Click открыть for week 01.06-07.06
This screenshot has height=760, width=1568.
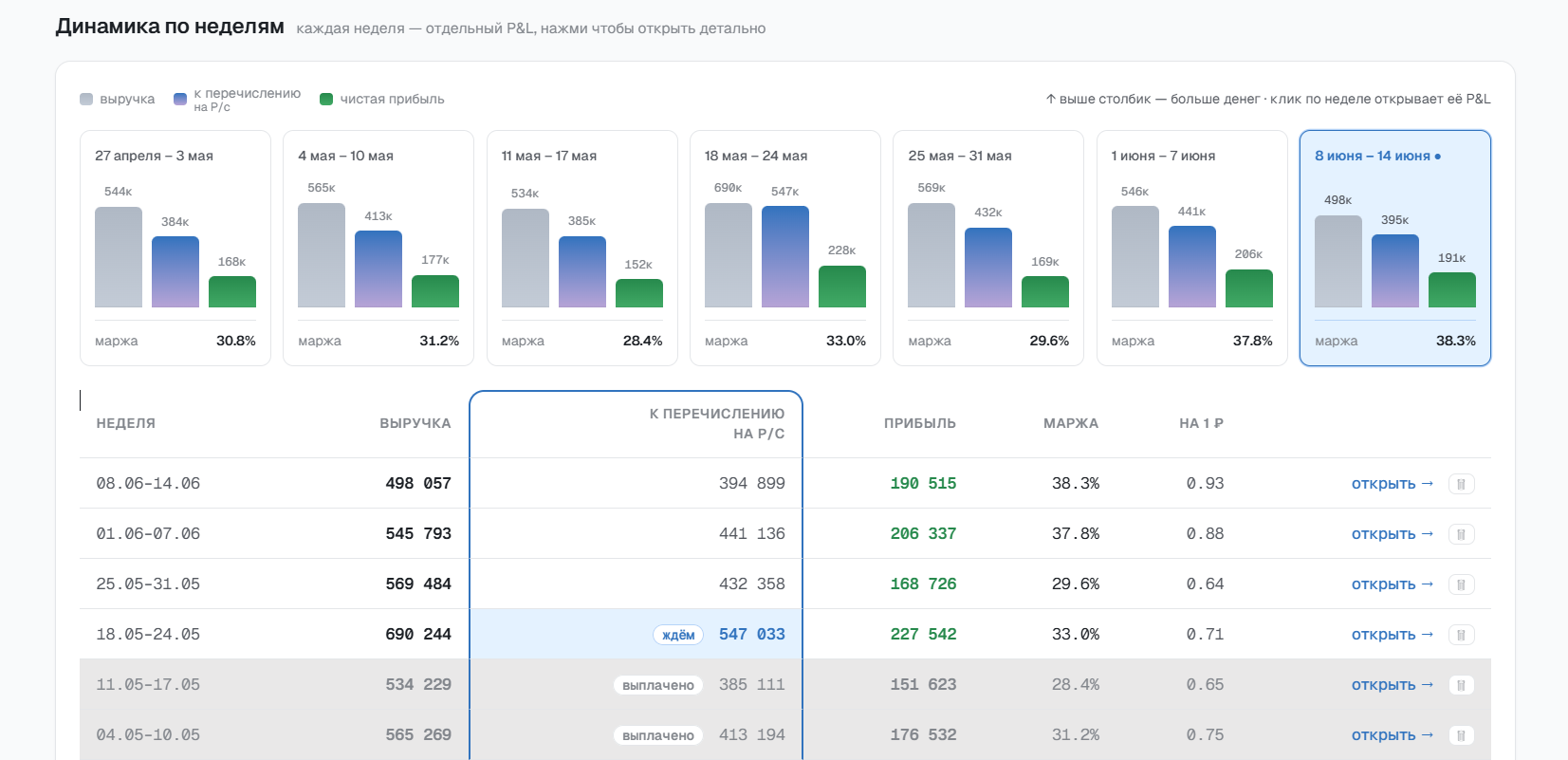tap(1392, 534)
